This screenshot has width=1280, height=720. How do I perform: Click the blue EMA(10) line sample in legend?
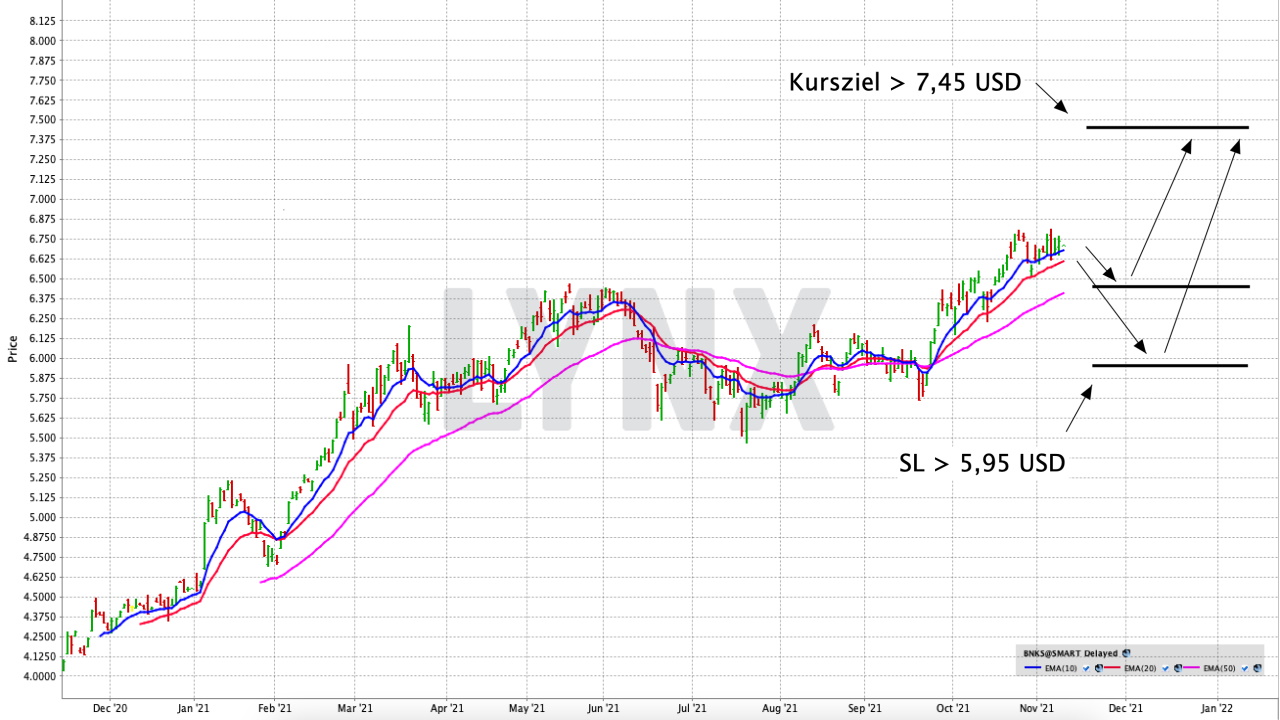pyautogui.click(x=1033, y=667)
